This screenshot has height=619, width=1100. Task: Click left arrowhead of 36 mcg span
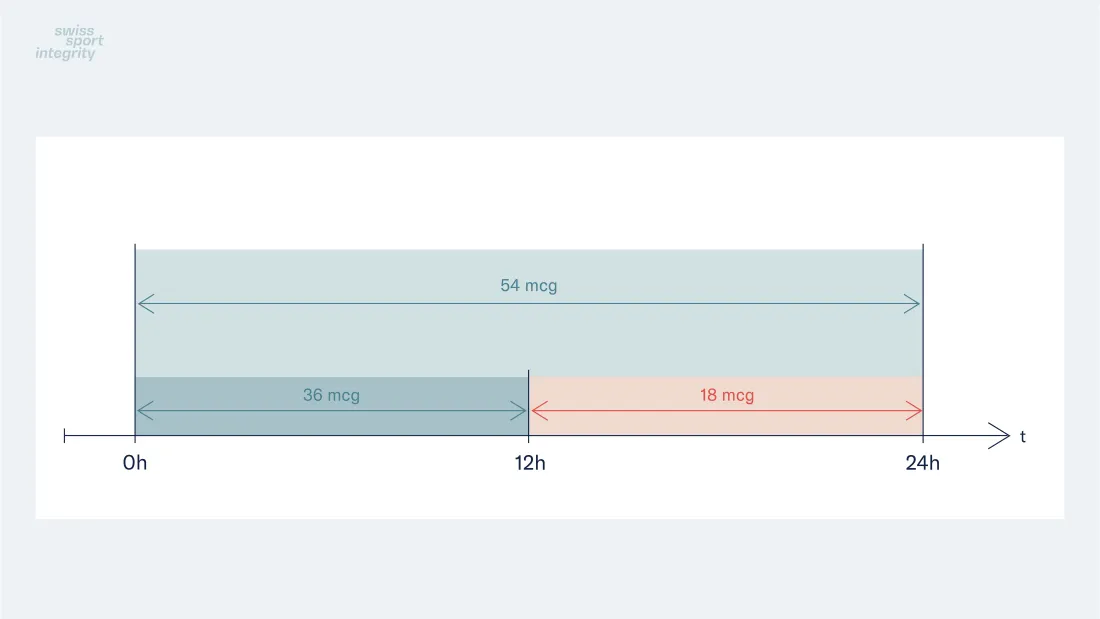point(146,411)
